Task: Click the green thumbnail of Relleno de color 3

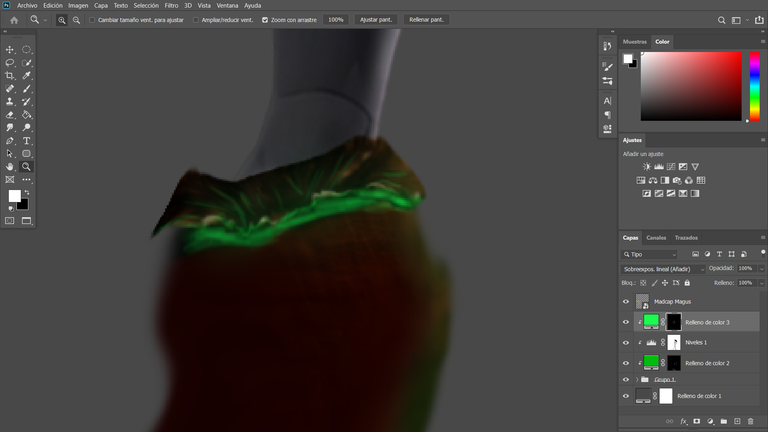Action: tap(651, 321)
